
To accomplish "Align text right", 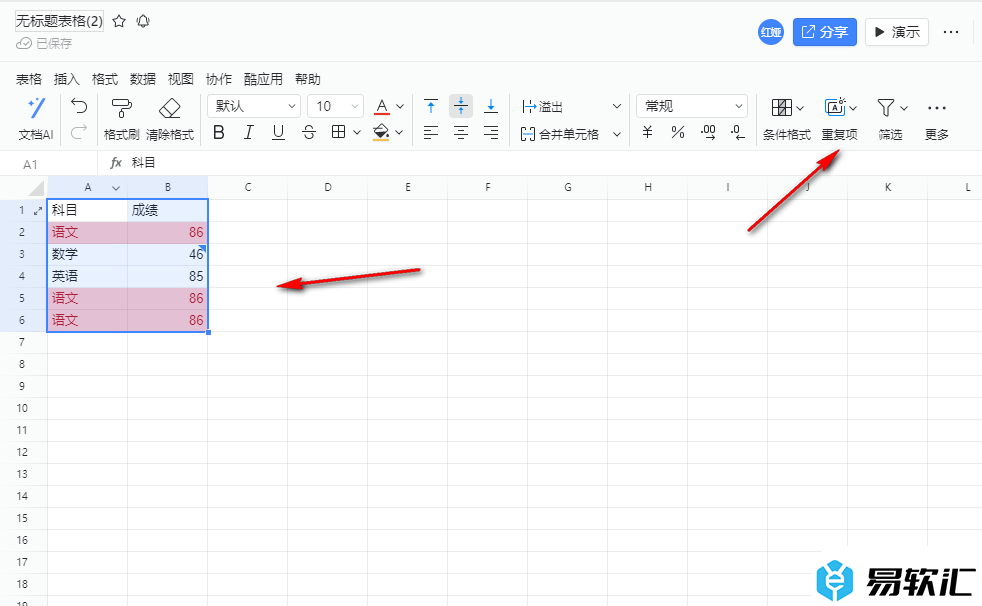I will coord(491,132).
